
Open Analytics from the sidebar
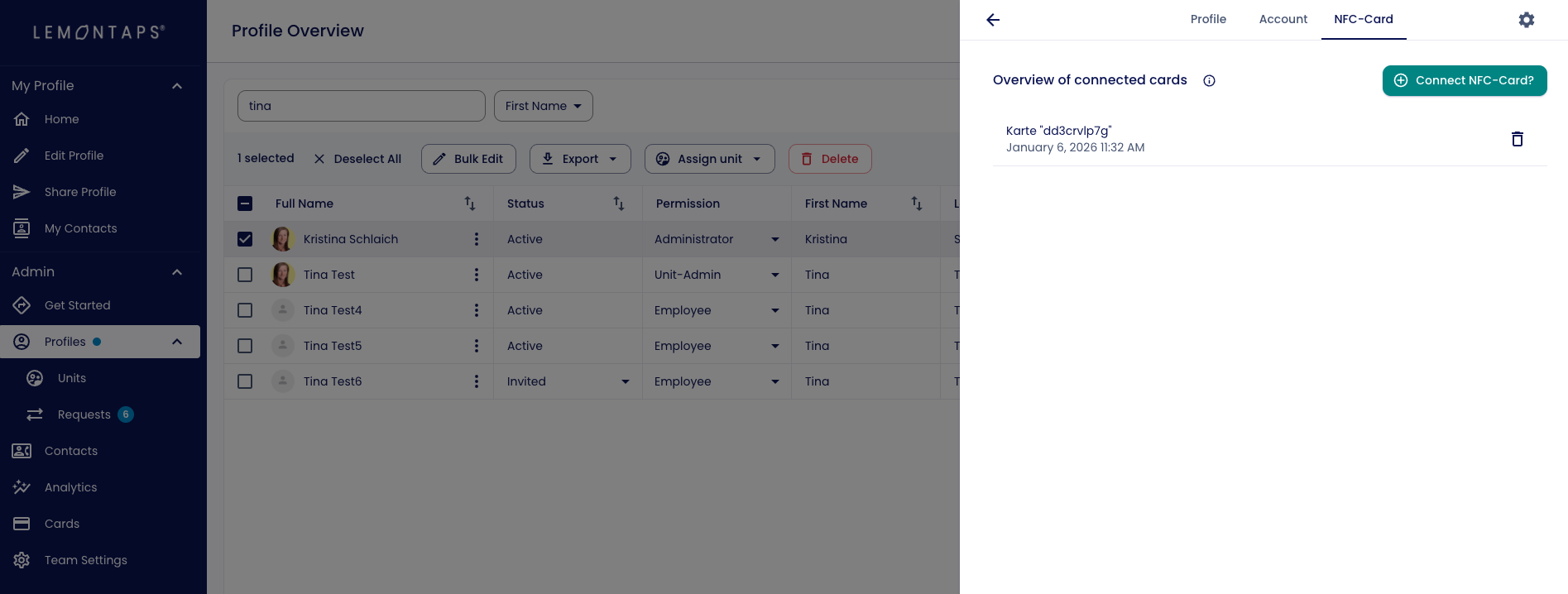(70, 487)
